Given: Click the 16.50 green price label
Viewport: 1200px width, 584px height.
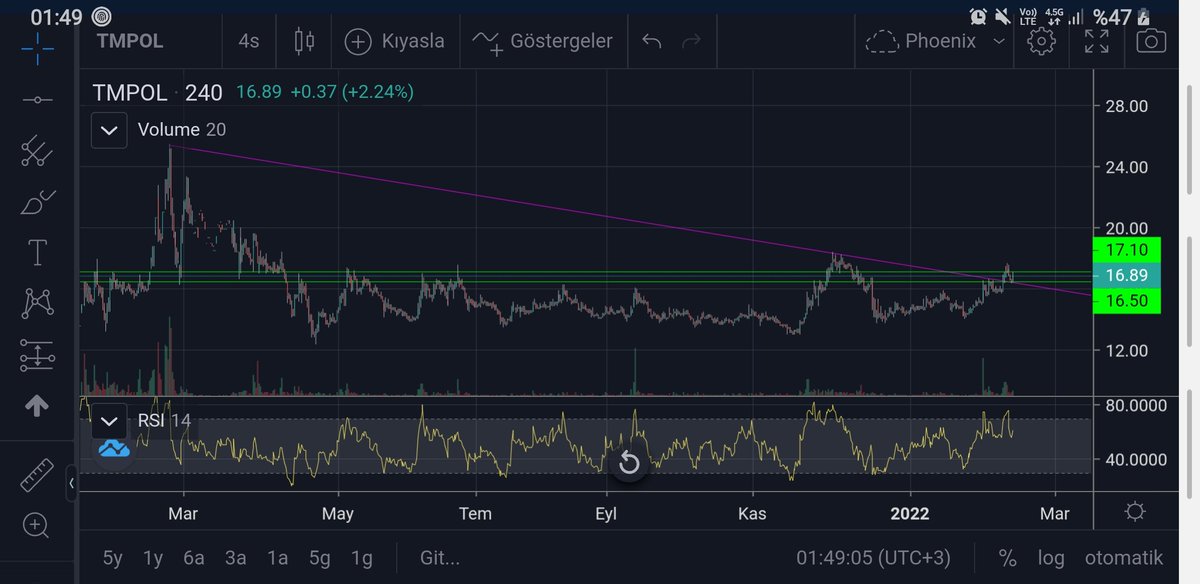Looking at the screenshot, I should click(1127, 301).
